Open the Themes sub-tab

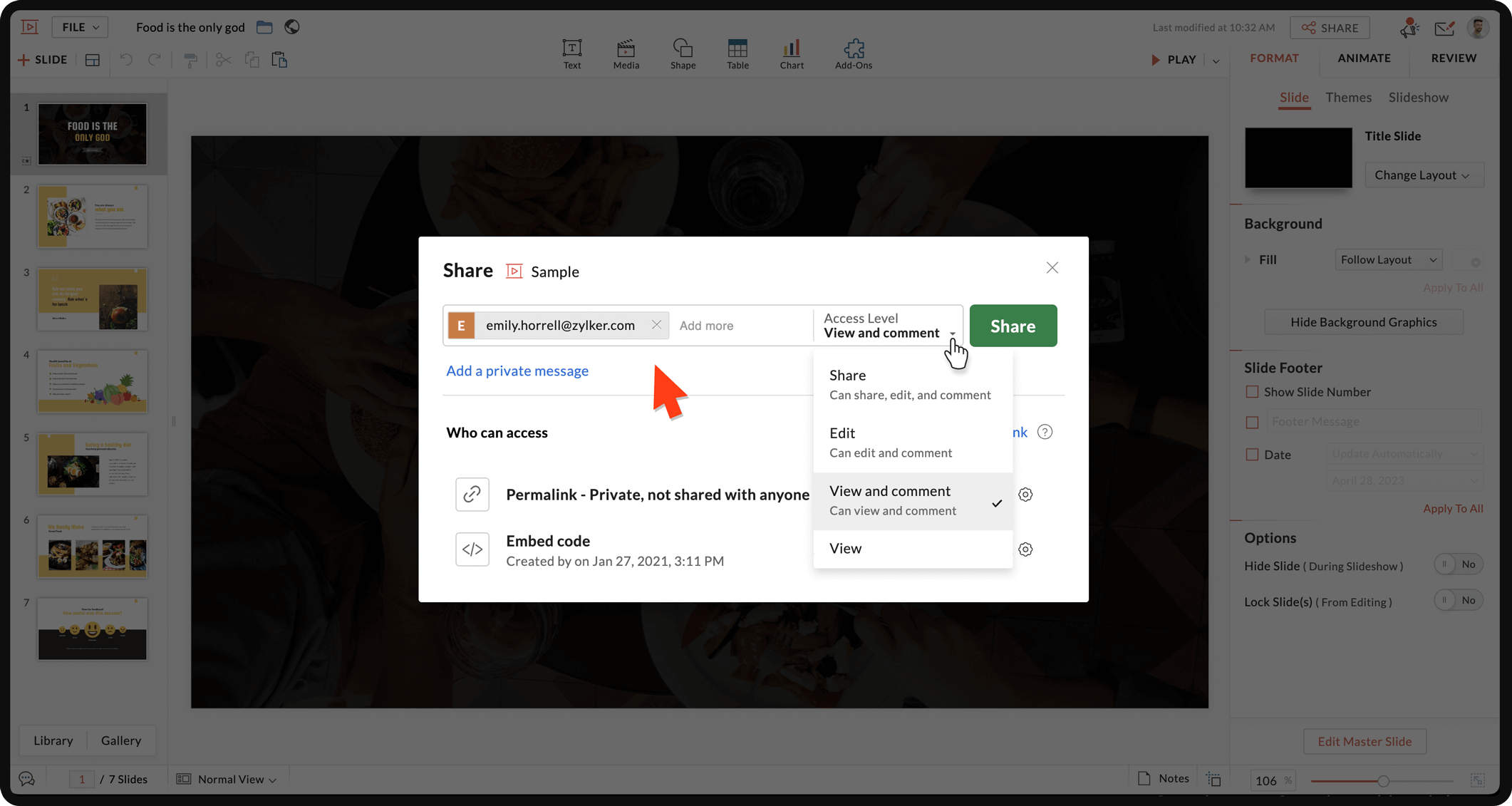click(x=1348, y=98)
